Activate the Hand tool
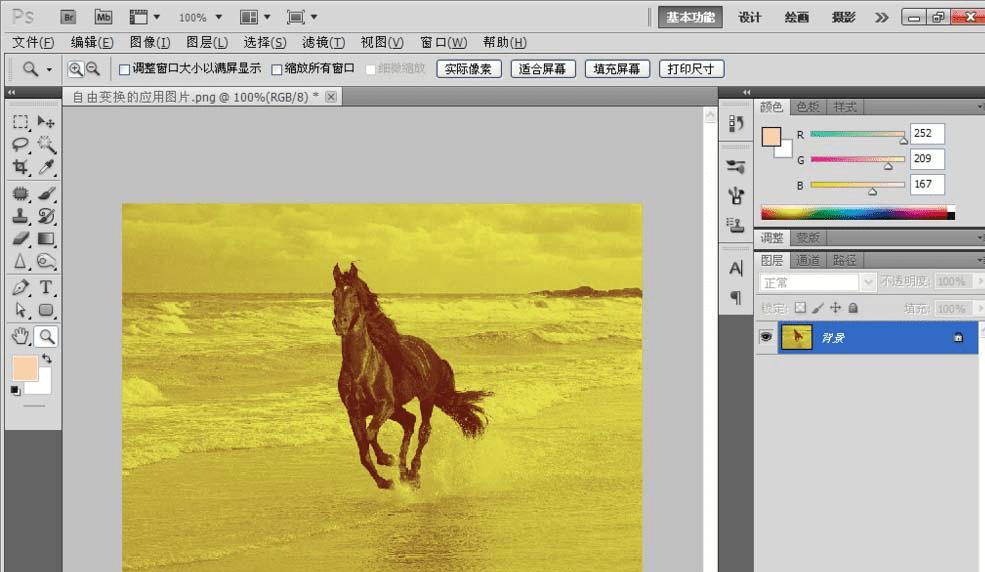 (x=20, y=336)
